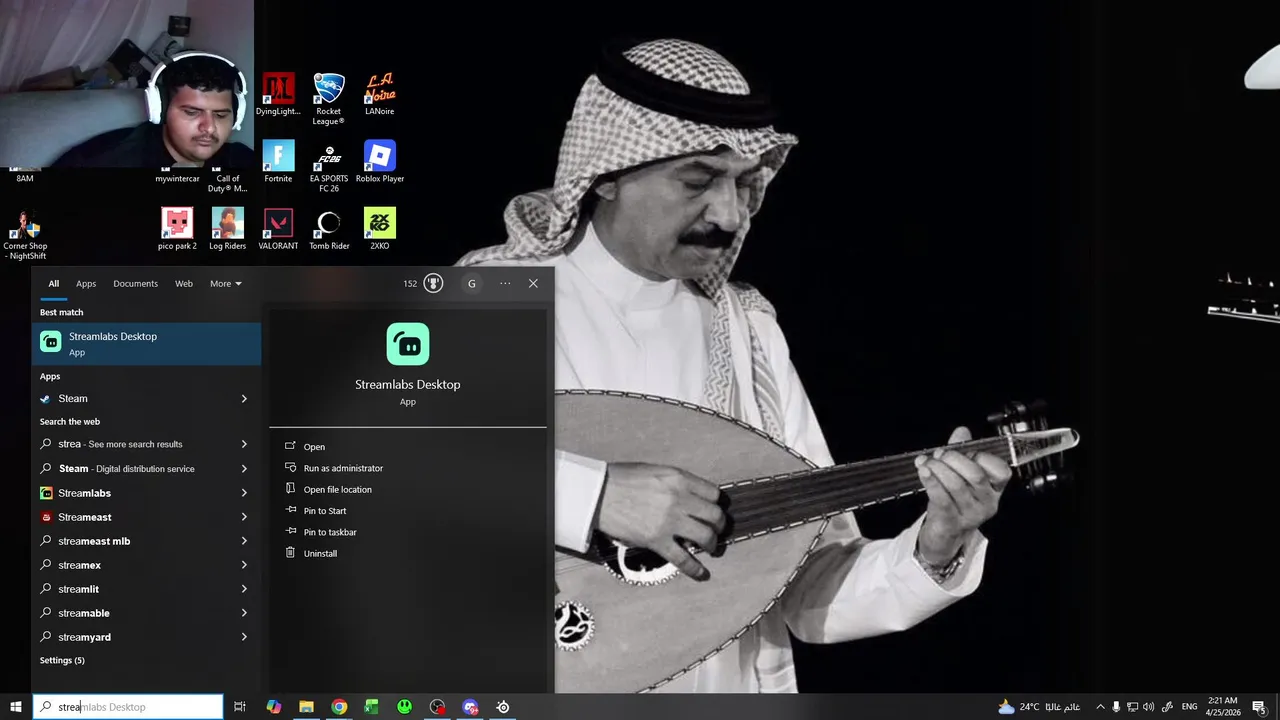Open the Log Riders desktop shortcut
This screenshot has height=720, width=1280.
[x=228, y=229]
